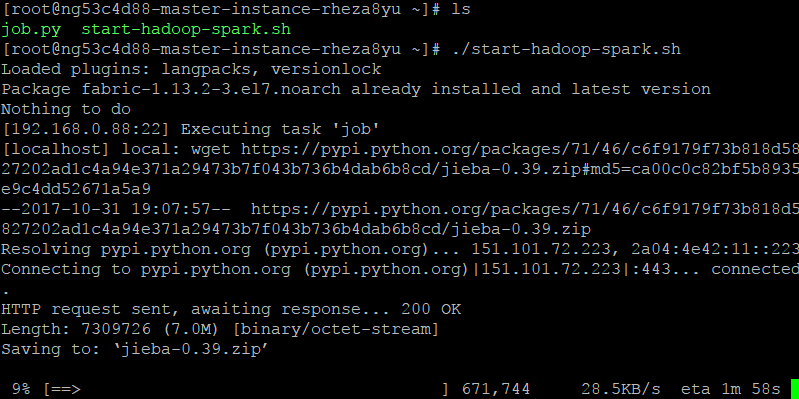Click the 'Nothing to do' line
This screenshot has height=399, width=799.
point(66,109)
